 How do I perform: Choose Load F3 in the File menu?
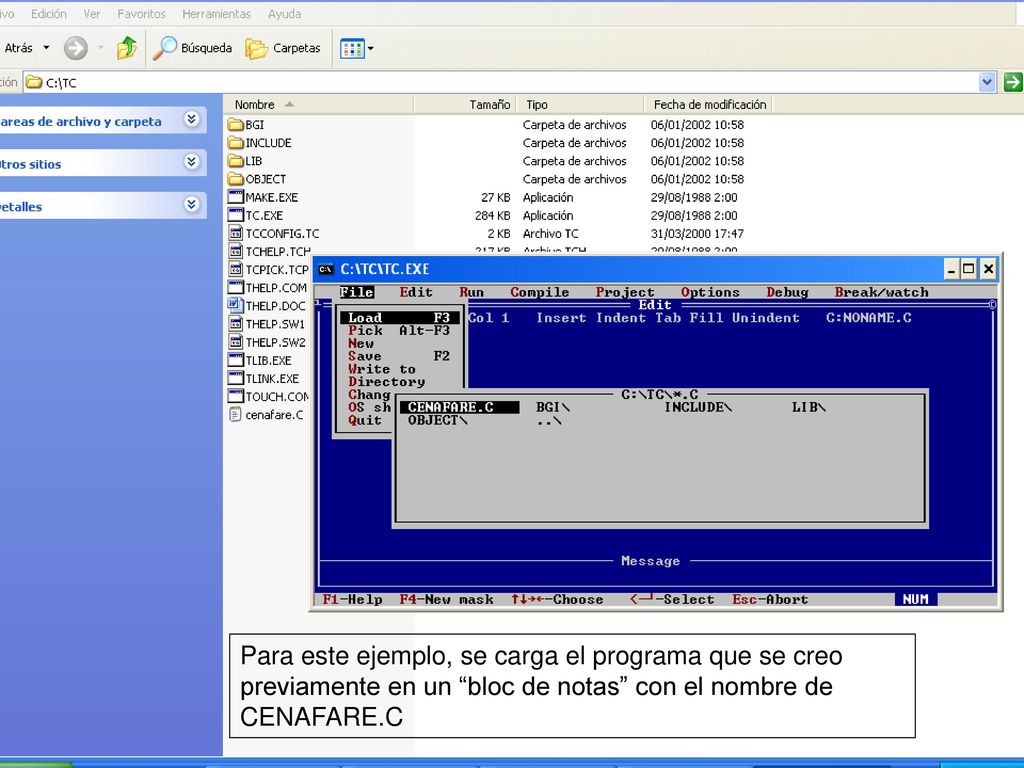(400, 318)
